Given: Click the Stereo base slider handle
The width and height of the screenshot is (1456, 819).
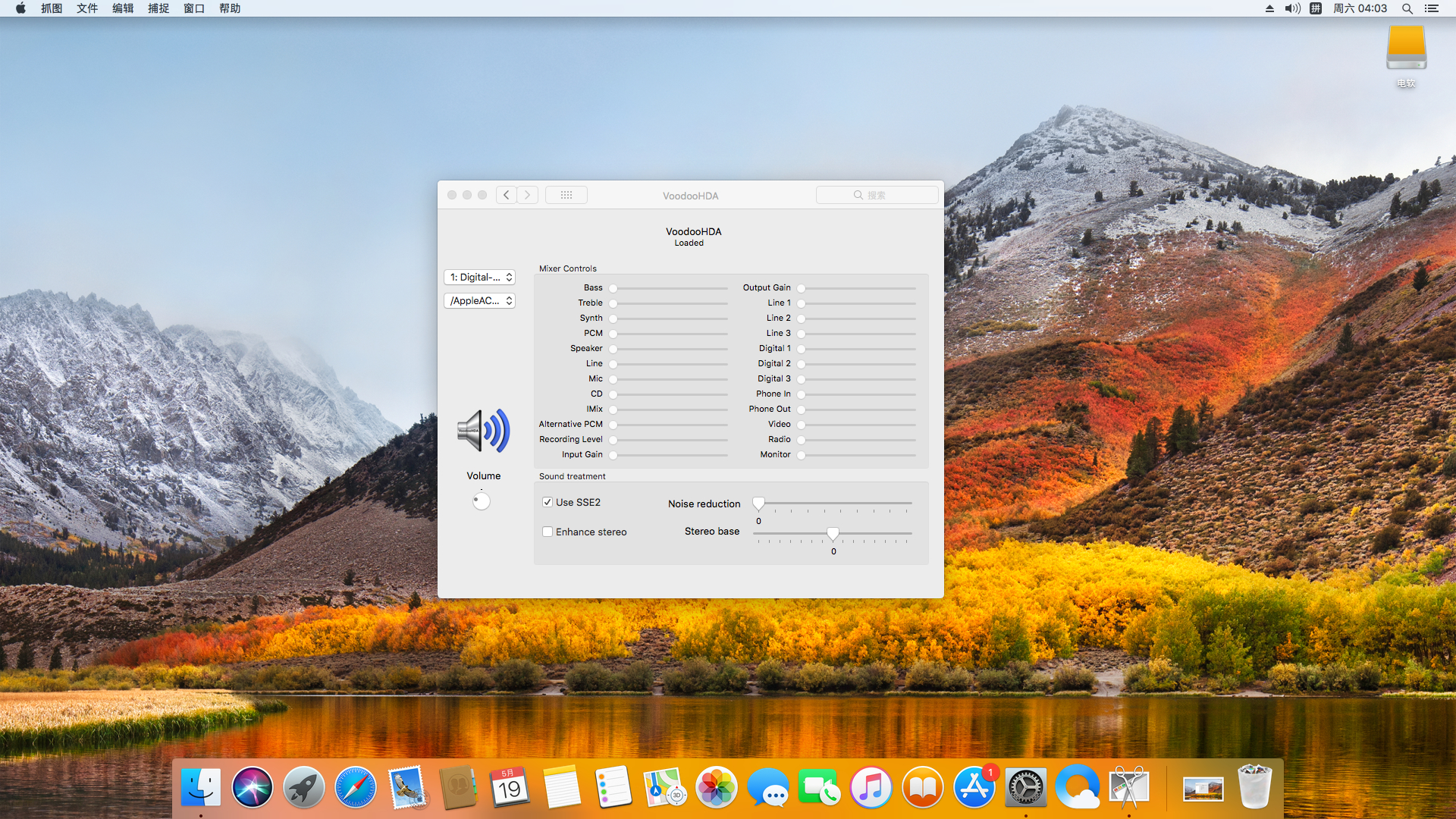Looking at the screenshot, I should click(x=833, y=534).
